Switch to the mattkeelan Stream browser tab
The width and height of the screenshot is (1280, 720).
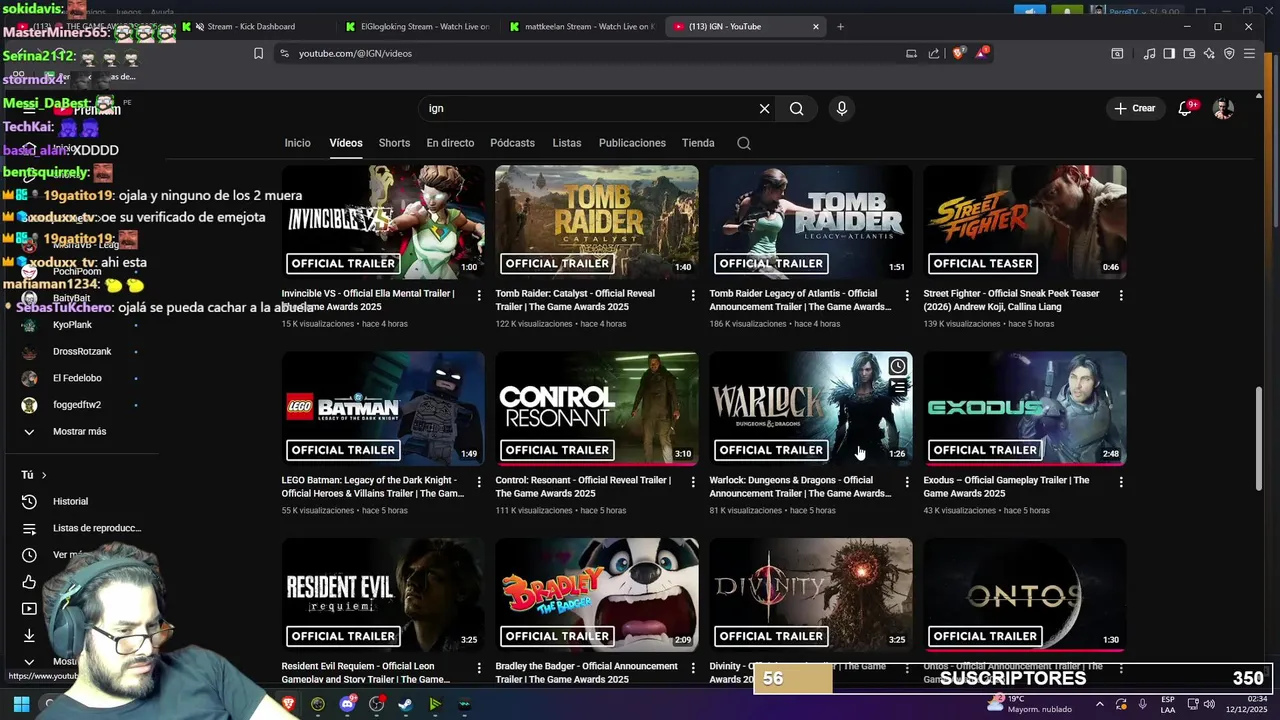[x=580, y=26]
